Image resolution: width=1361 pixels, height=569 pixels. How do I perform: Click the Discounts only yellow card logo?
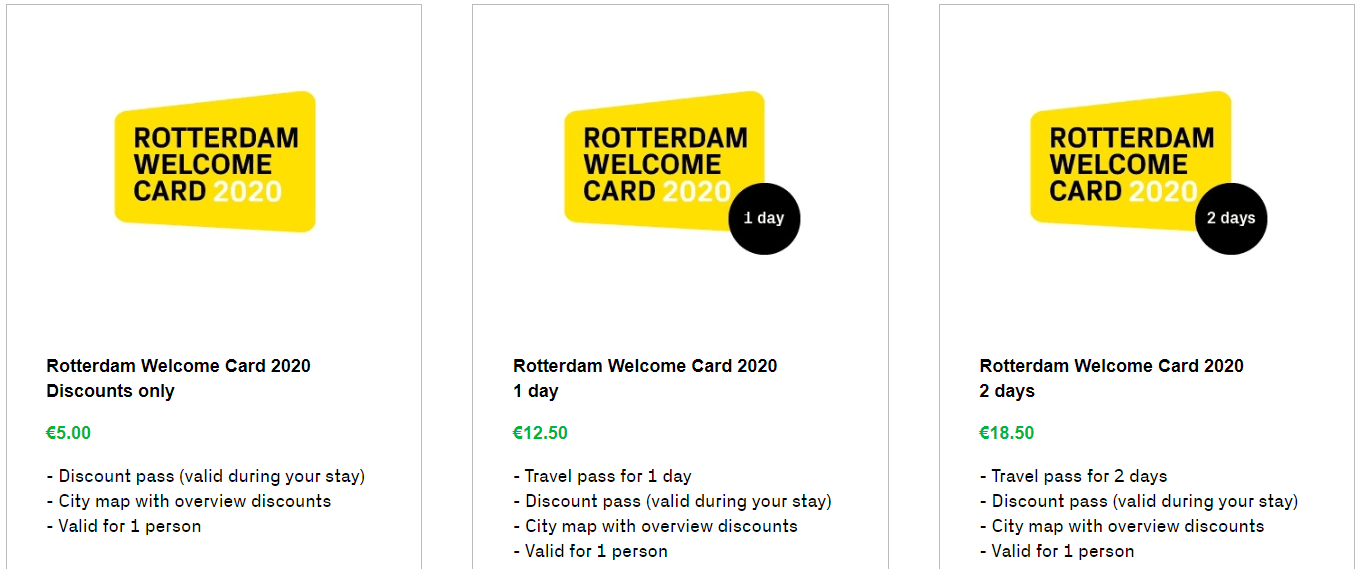[x=215, y=162]
